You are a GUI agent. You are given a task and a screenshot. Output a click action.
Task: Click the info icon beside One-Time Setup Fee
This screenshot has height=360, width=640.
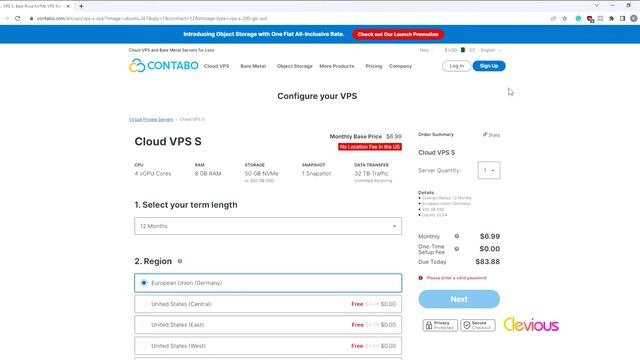pos(457,249)
